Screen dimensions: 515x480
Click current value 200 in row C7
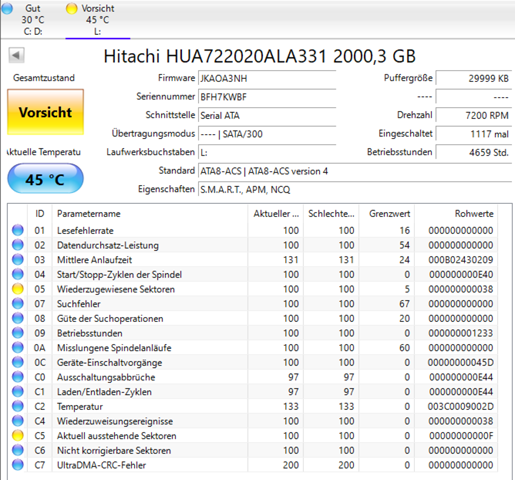click(x=291, y=465)
